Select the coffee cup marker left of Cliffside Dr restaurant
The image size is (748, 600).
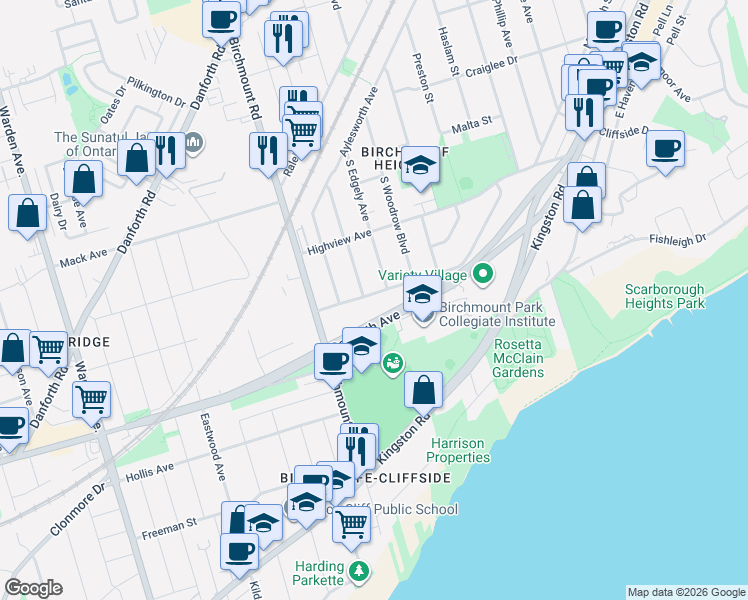point(598,86)
